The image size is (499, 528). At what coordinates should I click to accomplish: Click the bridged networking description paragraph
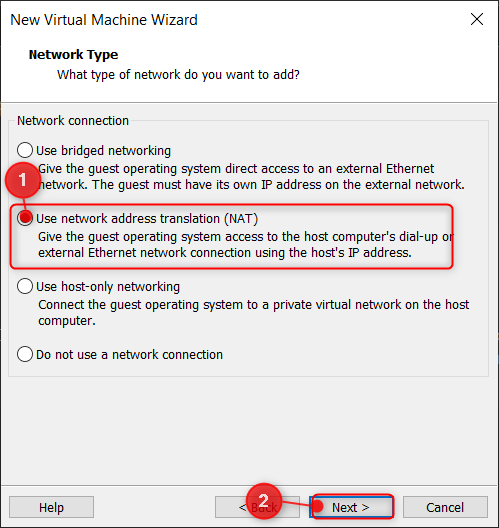point(251,176)
